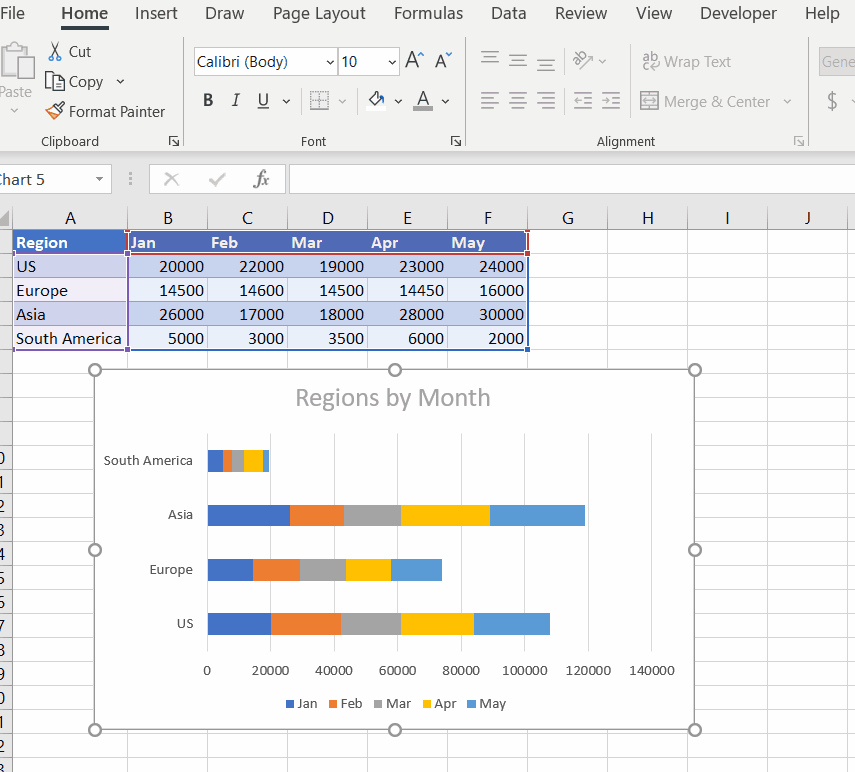Toggle Top Align vertical alignment

pos(490,58)
